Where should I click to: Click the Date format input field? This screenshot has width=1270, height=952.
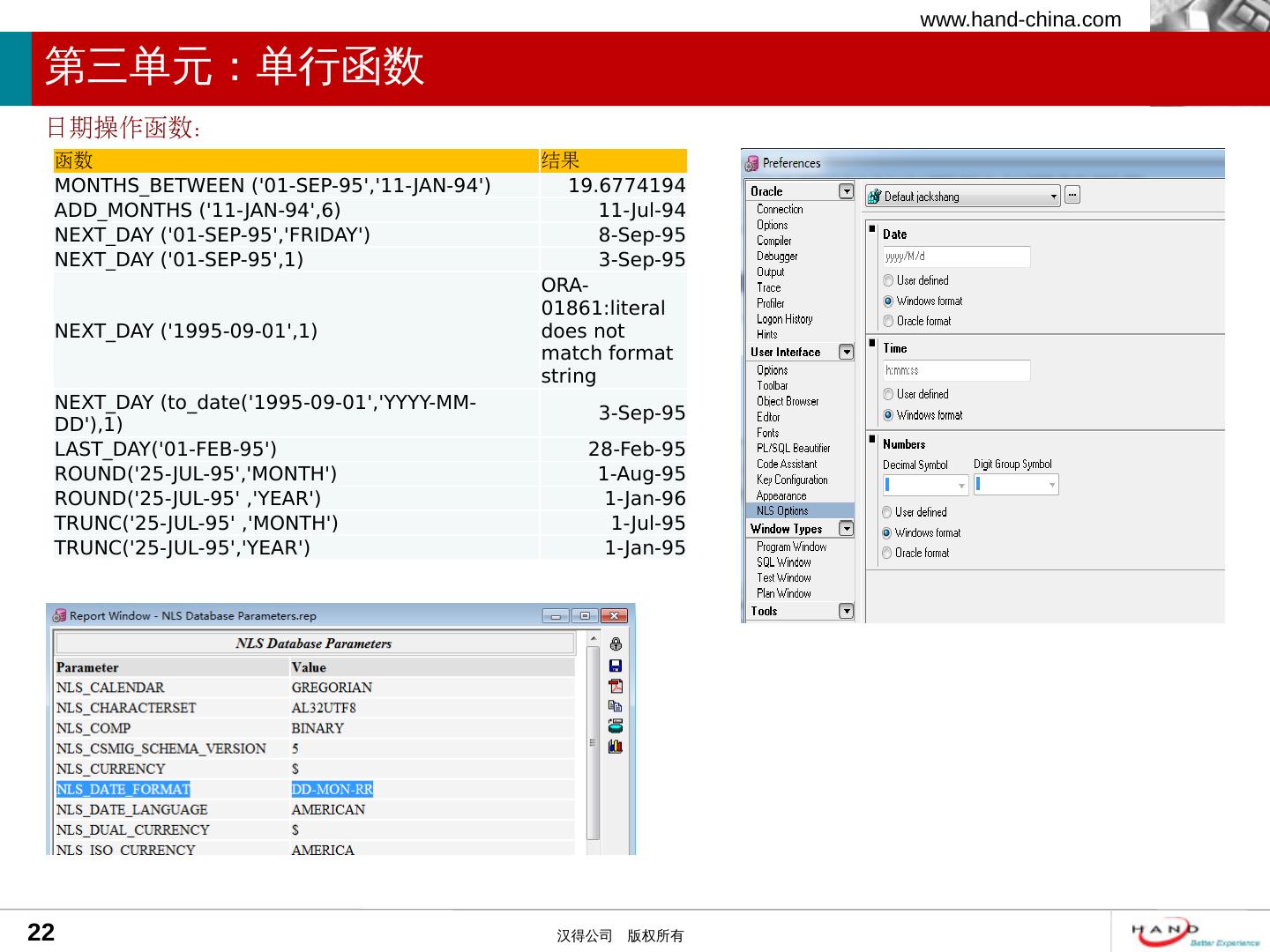coord(956,257)
